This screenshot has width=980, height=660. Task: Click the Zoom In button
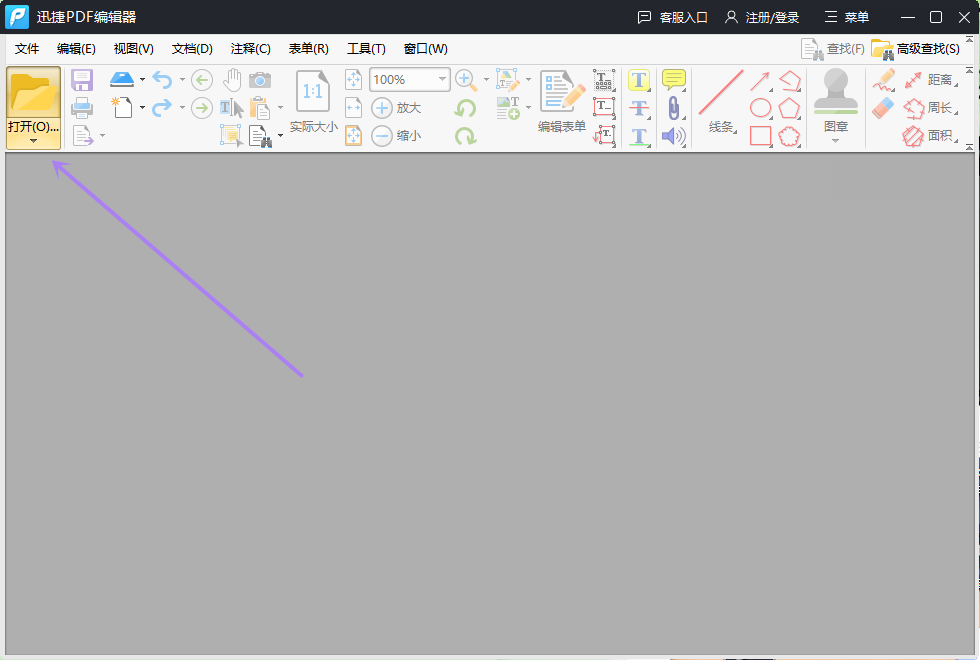point(396,108)
